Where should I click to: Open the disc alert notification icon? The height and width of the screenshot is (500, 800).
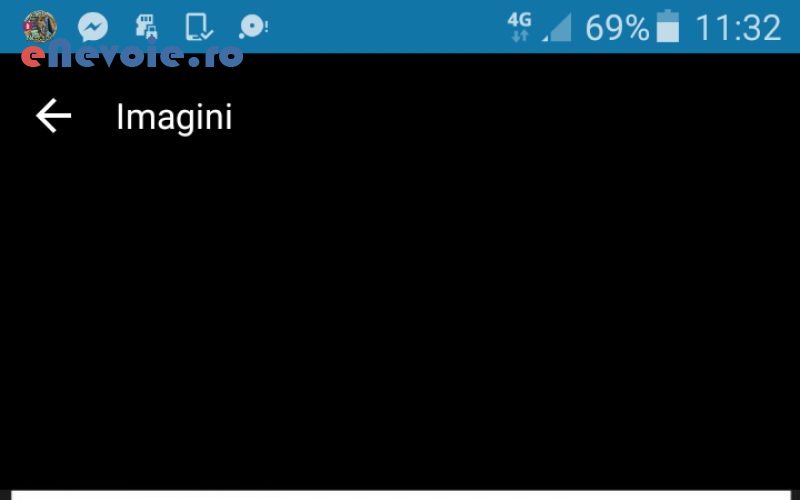pos(251,27)
